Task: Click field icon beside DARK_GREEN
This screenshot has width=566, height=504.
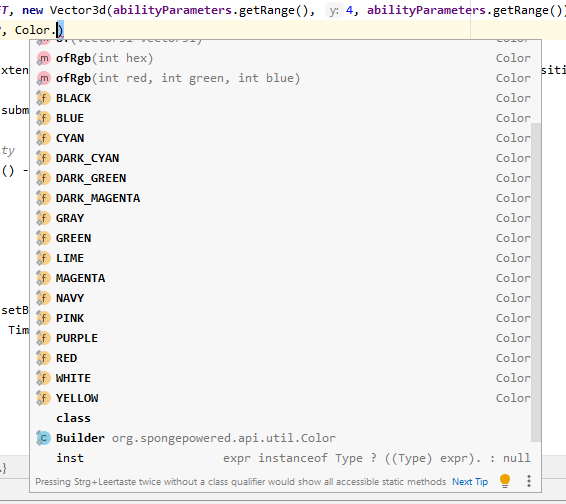Action: tap(43, 178)
